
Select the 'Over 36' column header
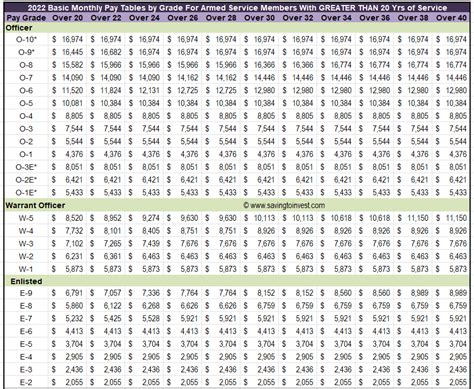[375, 18]
